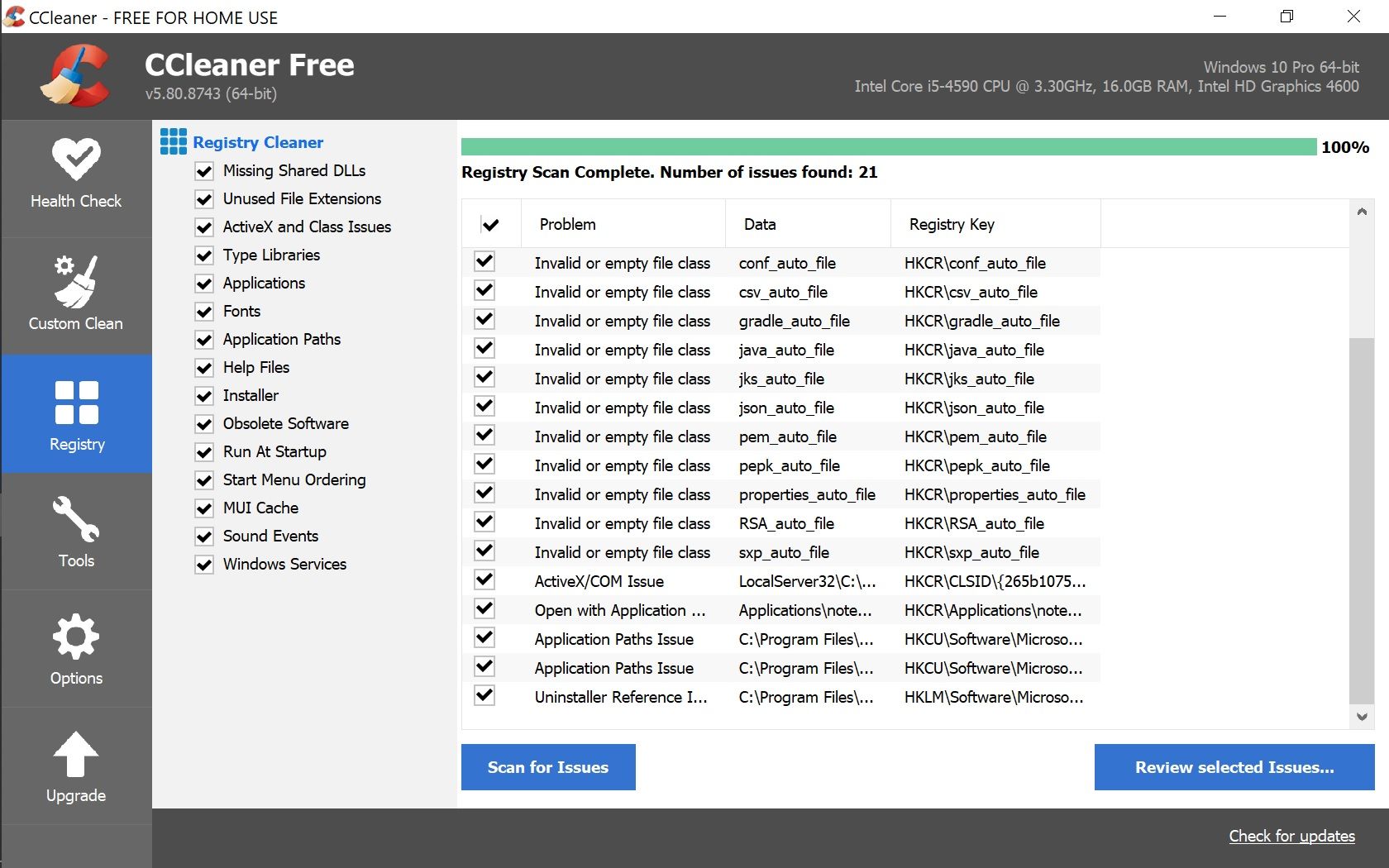The height and width of the screenshot is (868, 1389).
Task: Select HKCR\json_auto_file registry key
Action: coord(974,408)
